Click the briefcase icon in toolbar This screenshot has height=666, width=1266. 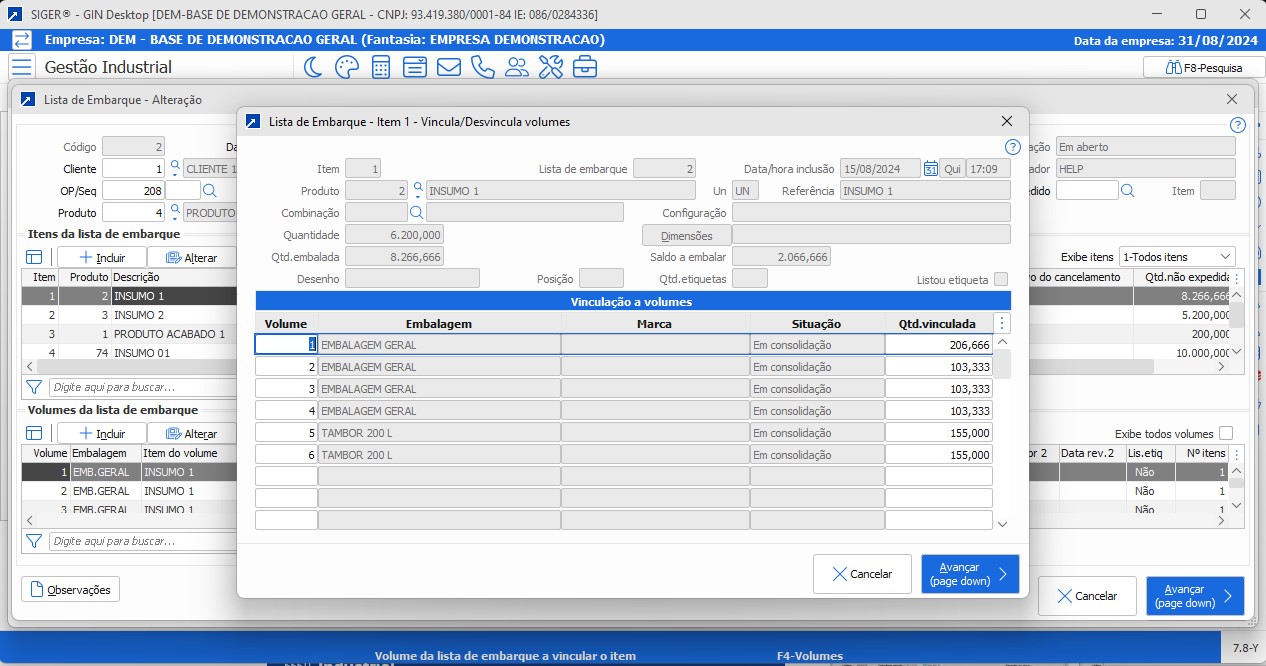tap(585, 67)
